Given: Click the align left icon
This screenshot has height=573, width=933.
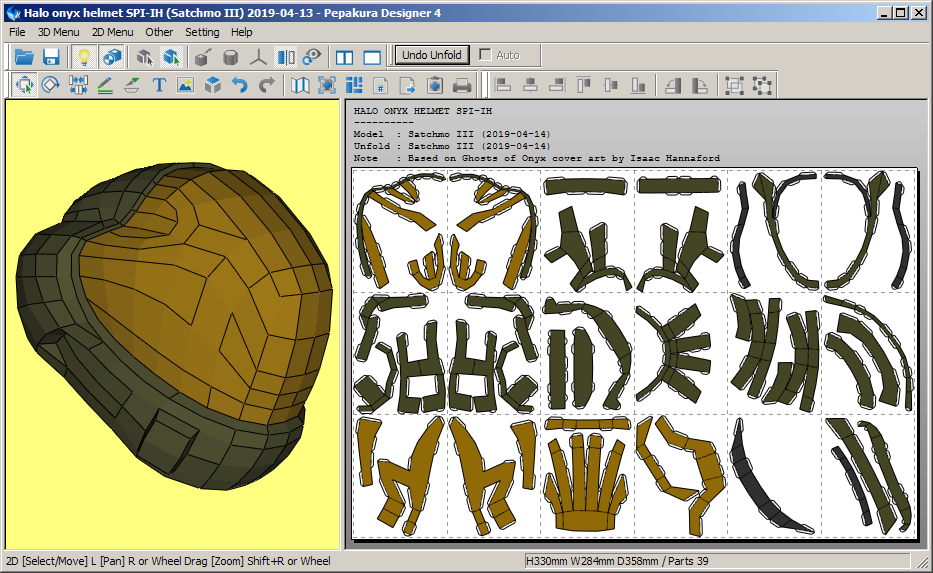Looking at the screenshot, I should 503,85.
